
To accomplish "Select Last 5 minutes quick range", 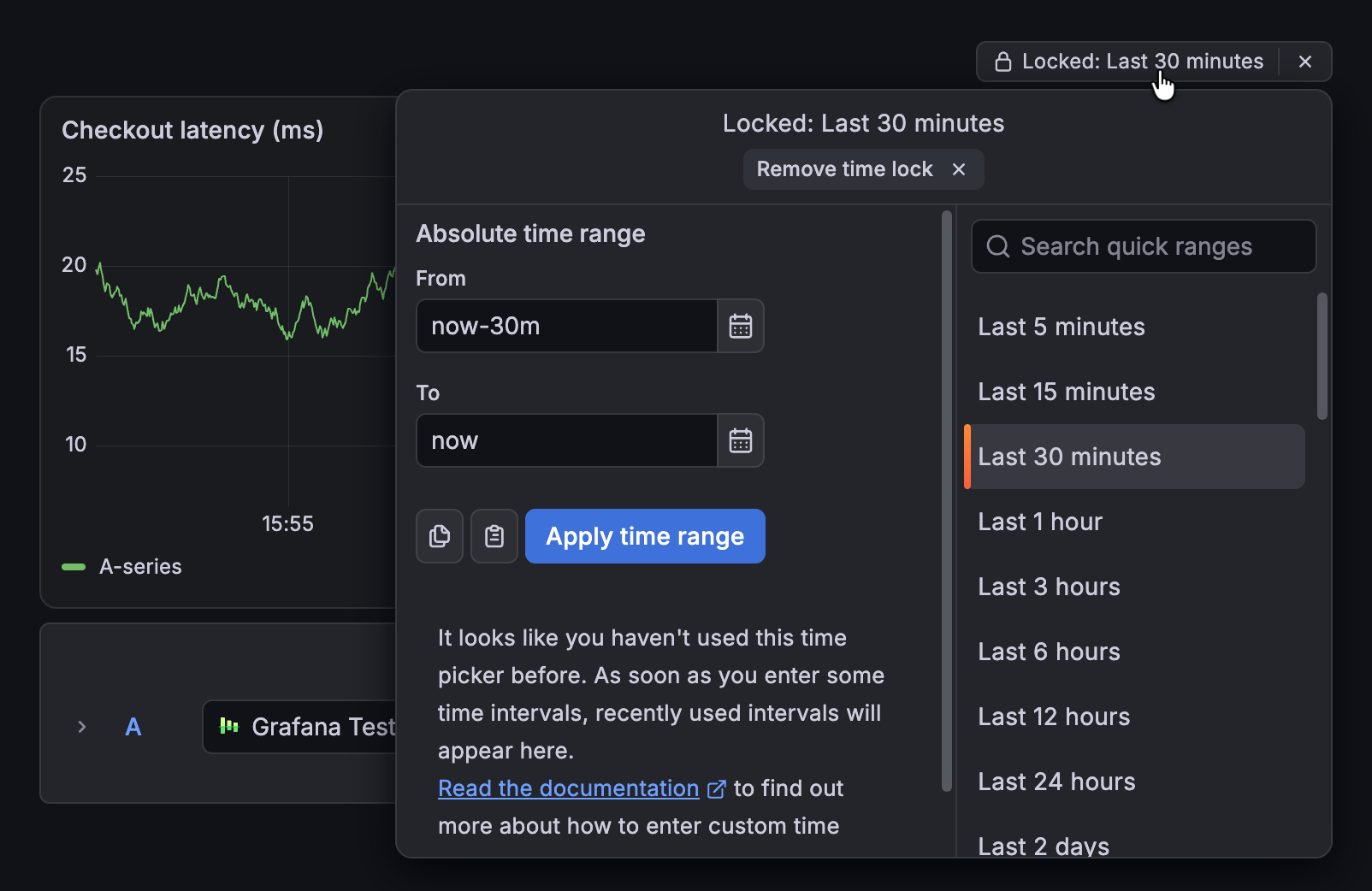I will pyautogui.click(x=1134, y=327).
